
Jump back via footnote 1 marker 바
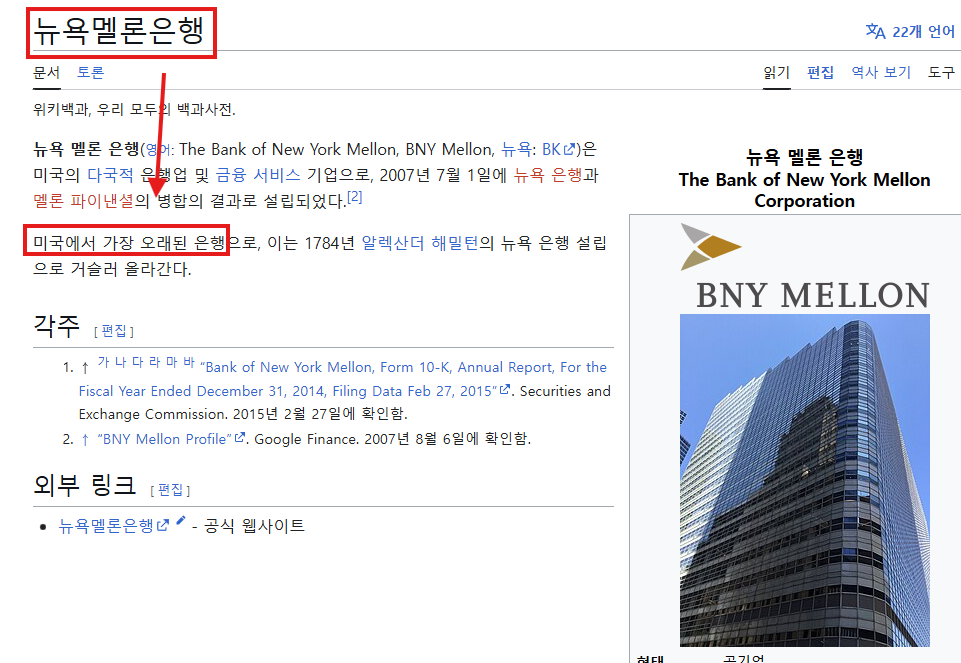pos(189,362)
